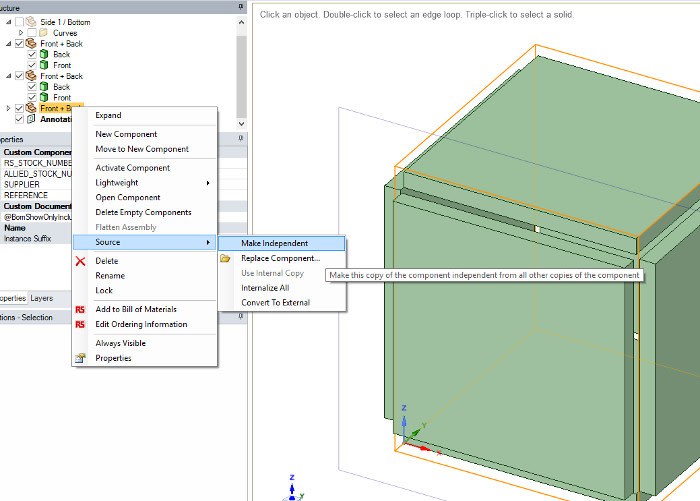Choose Expand in the context menu
This screenshot has height=501, width=700.
click(x=145, y=115)
